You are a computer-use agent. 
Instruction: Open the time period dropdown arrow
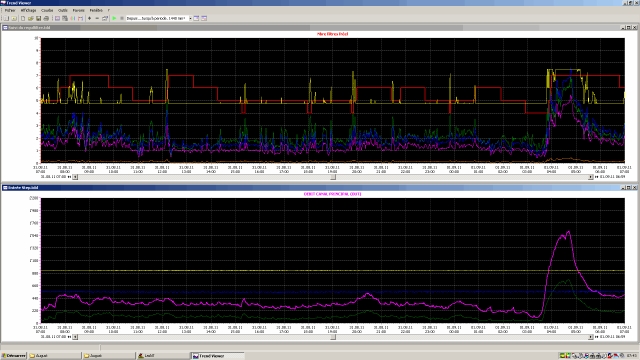pyautogui.click(x=191, y=18)
